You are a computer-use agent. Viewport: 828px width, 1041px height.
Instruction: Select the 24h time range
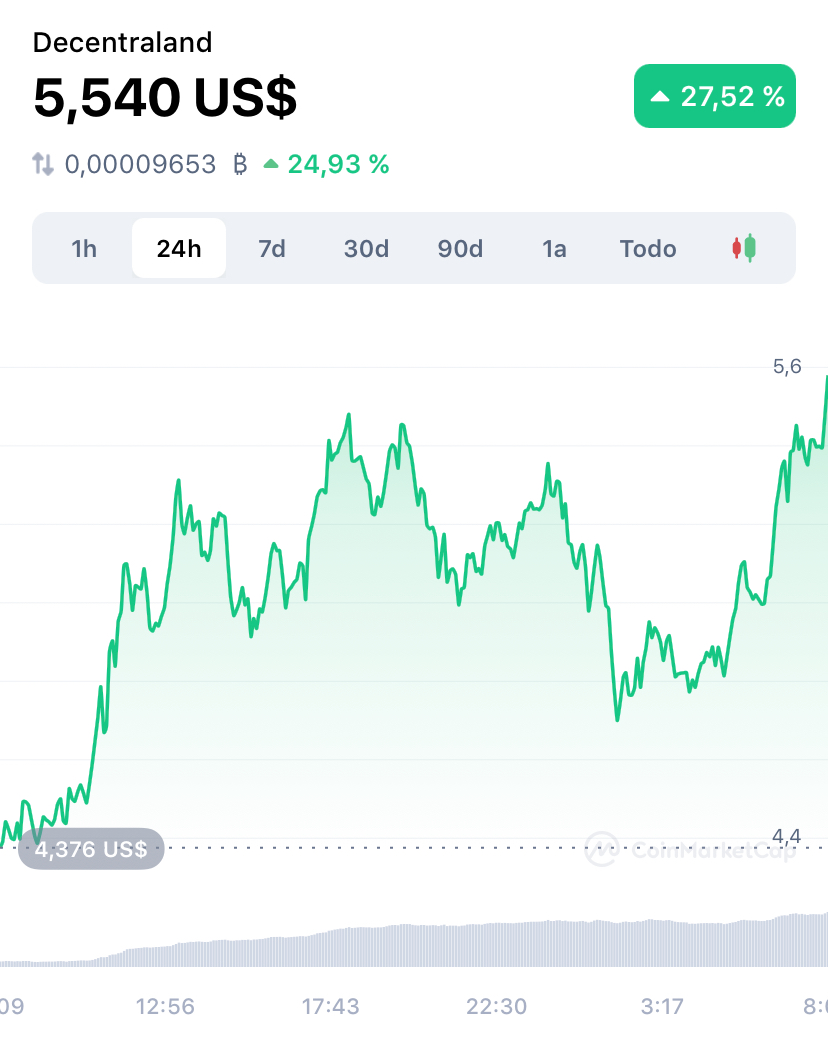click(179, 248)
